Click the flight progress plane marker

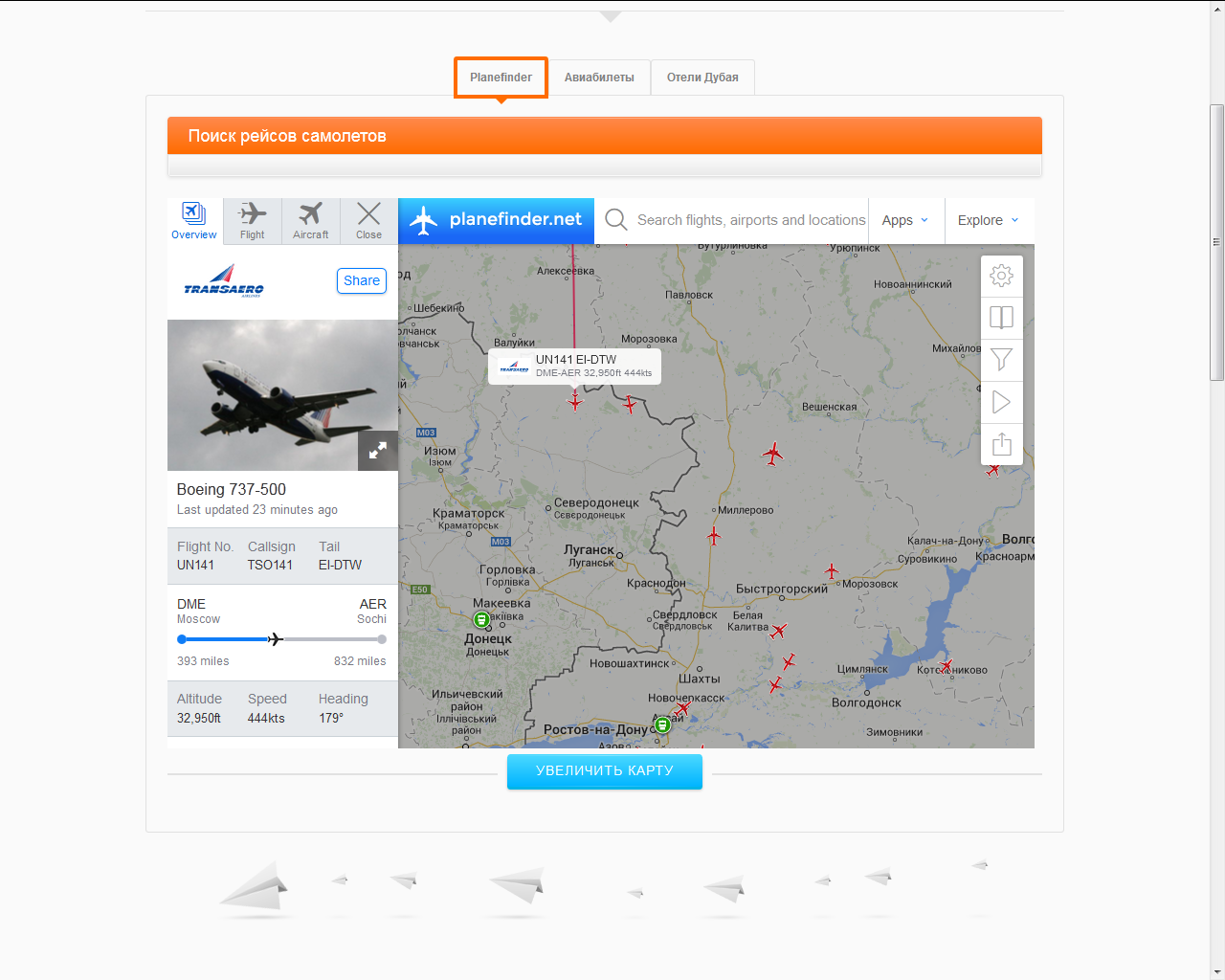pyautogui.click(x=276, y=639)
